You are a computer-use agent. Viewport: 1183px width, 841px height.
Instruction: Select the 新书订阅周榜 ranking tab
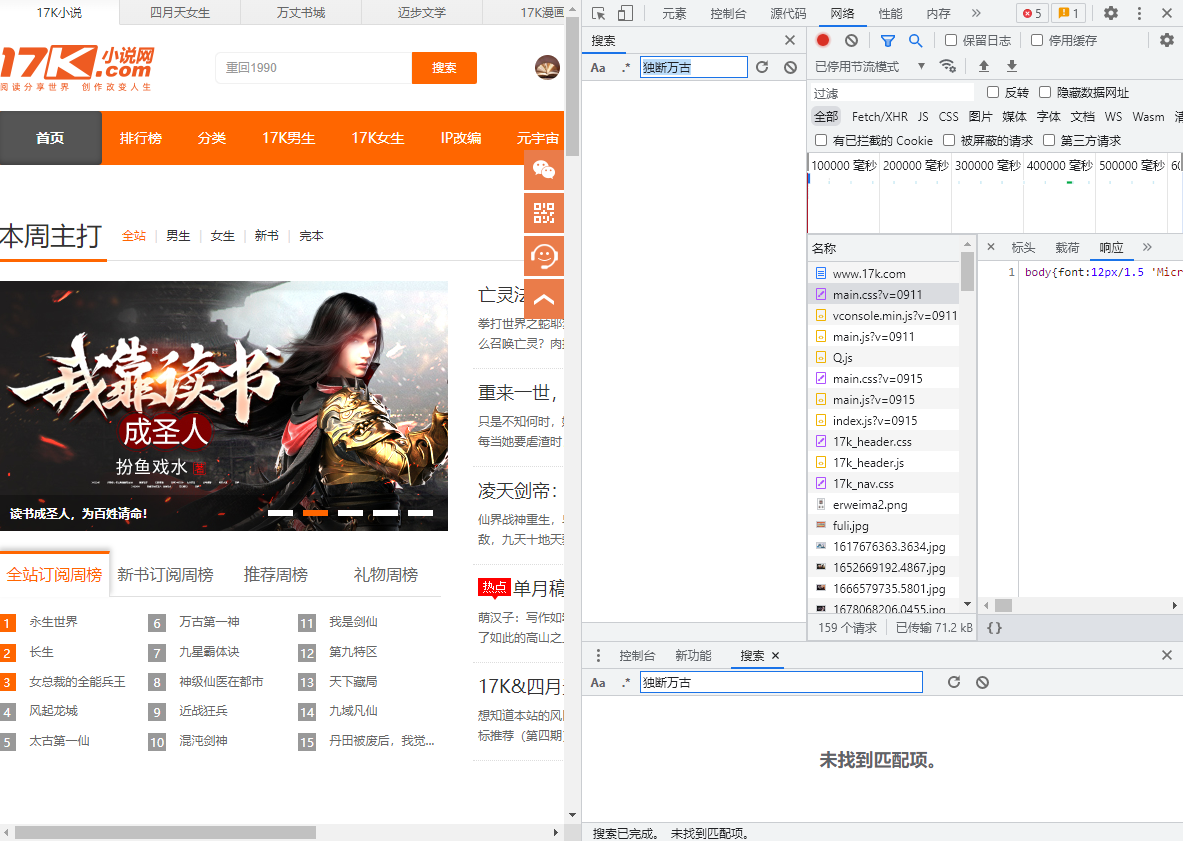click(165, 575)
